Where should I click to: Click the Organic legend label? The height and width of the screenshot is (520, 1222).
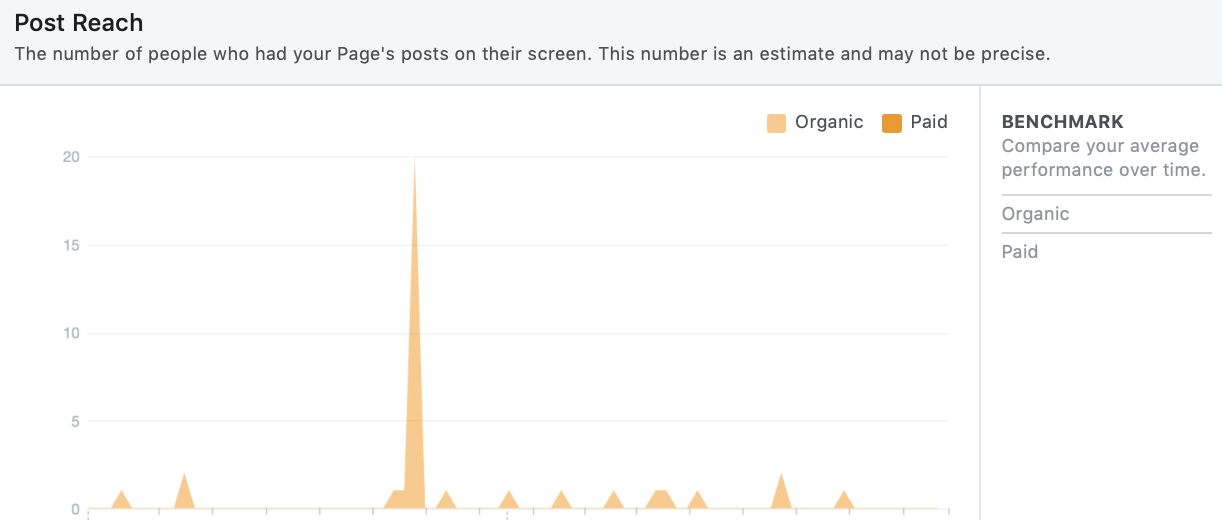tap(829, 122)
